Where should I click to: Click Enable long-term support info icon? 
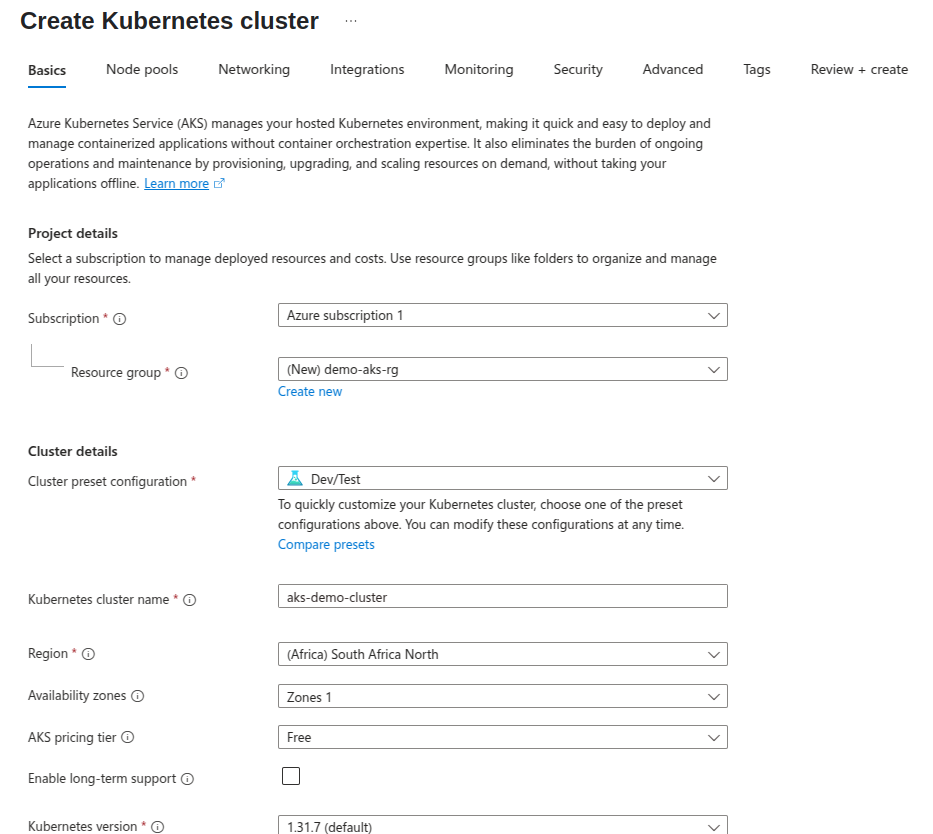pos(187,779)
